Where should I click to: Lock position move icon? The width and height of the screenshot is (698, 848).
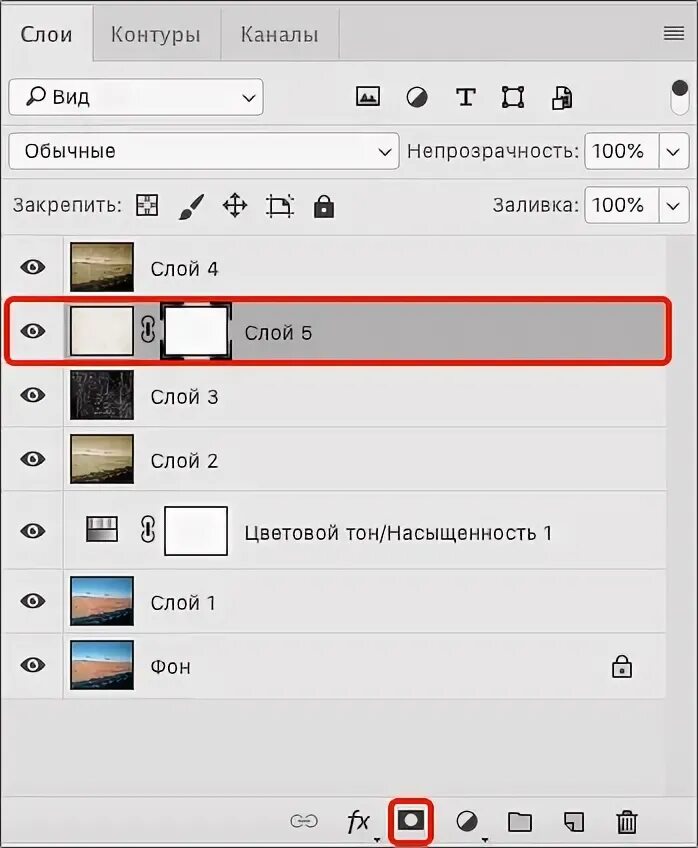click(x=235, y=206)
